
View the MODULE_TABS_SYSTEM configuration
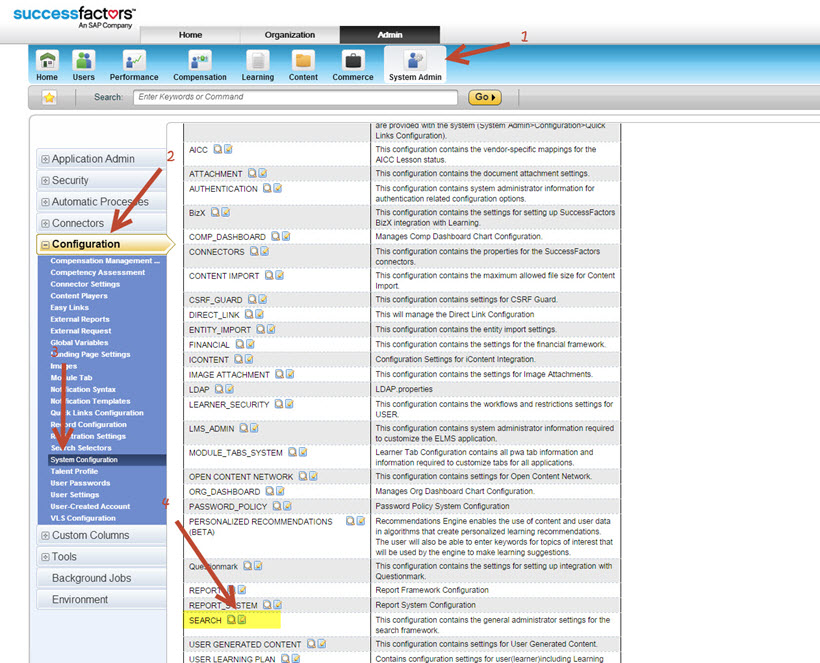pos(292,452)
